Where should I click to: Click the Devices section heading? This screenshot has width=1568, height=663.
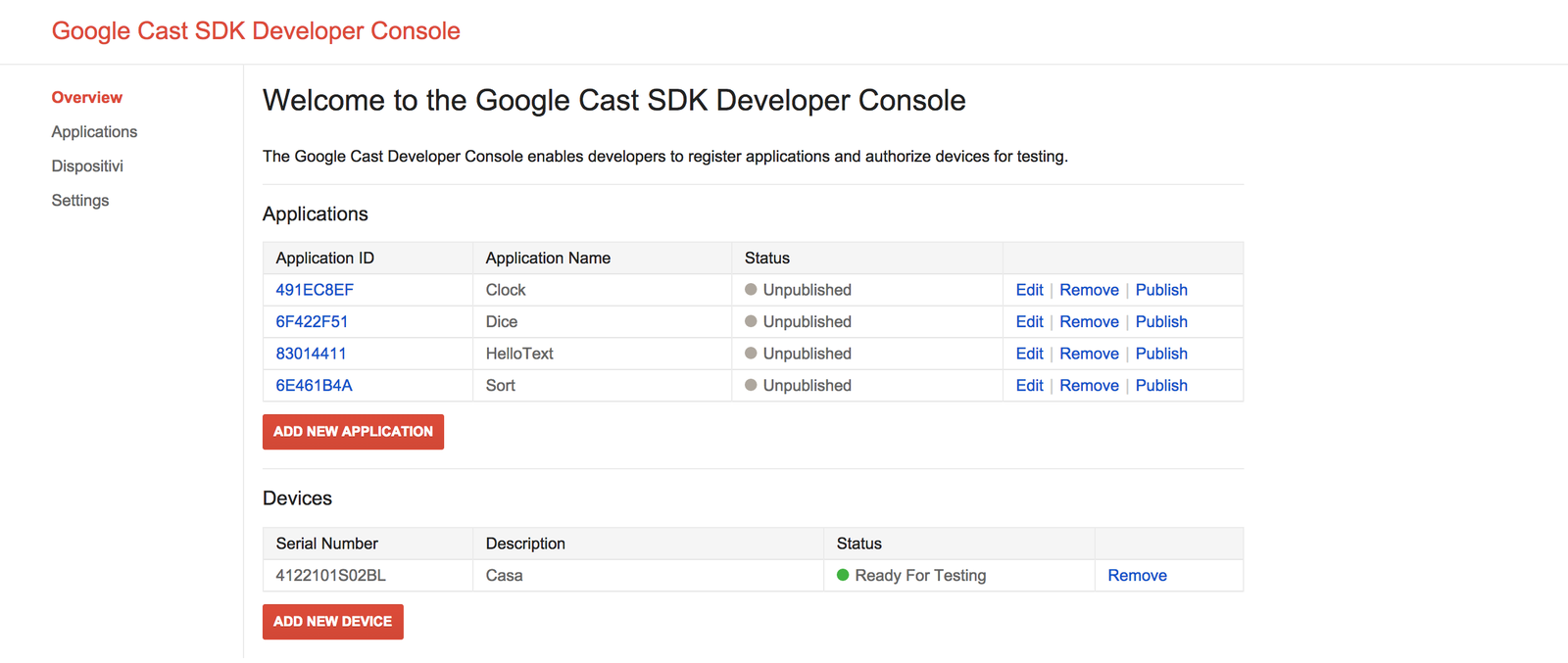click(297, 498)
